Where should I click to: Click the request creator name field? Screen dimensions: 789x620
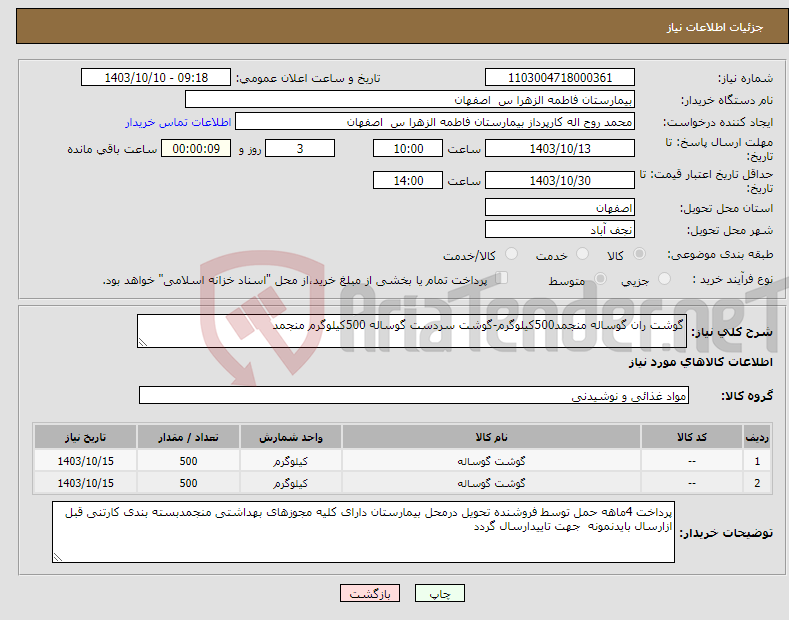(x=435, y=122)
